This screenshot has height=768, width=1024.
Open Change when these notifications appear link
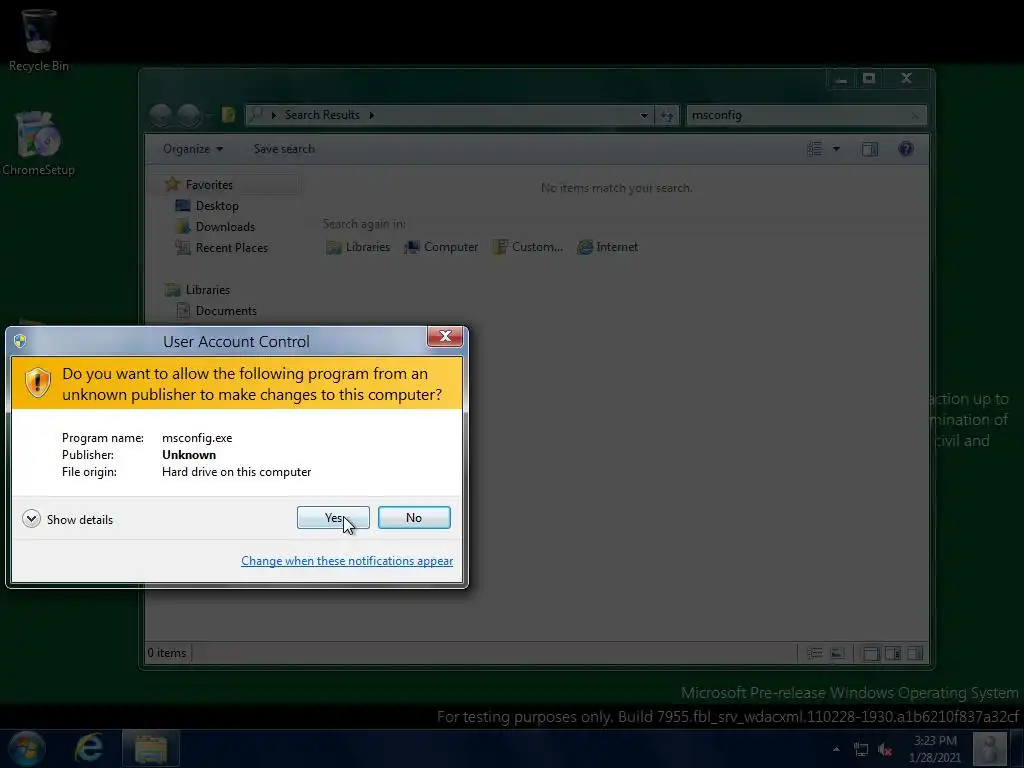click(x=347, y=561)
